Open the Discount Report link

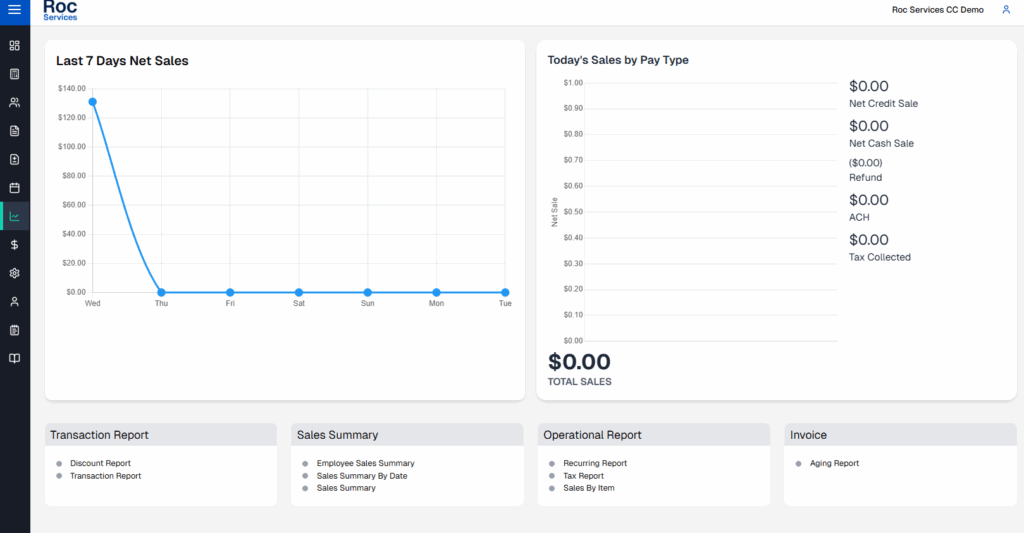click(100, 464)
